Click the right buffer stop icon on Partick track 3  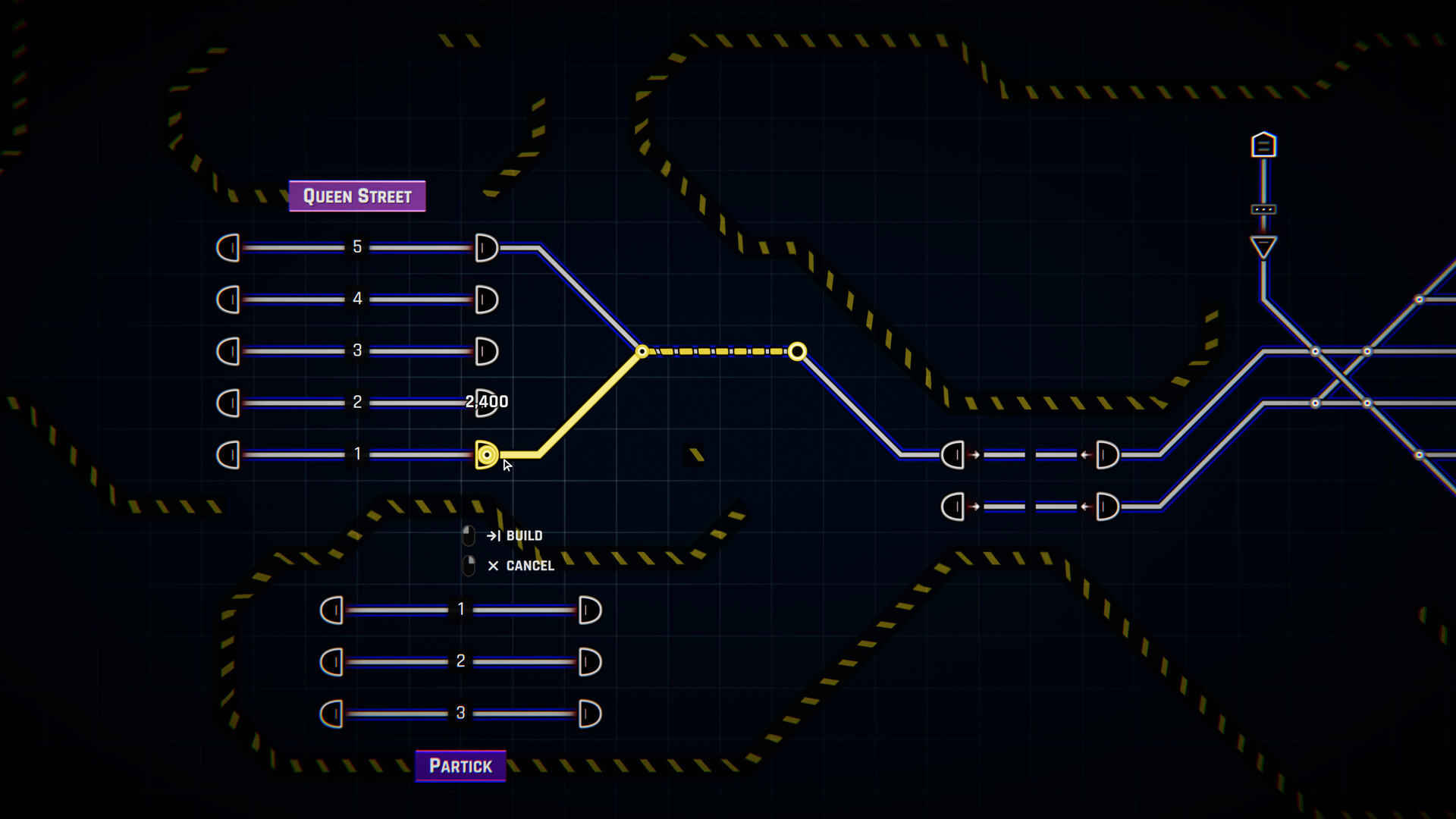coord(589,713)
